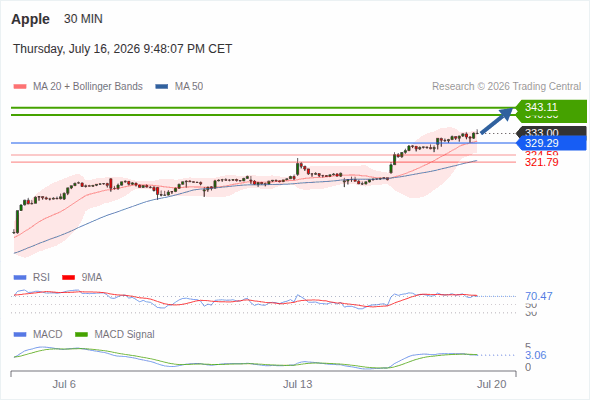590x400 pixels.
Task: Click the MA 20 + Bollinger Bands legend swatch
Action: pos(20,87)
